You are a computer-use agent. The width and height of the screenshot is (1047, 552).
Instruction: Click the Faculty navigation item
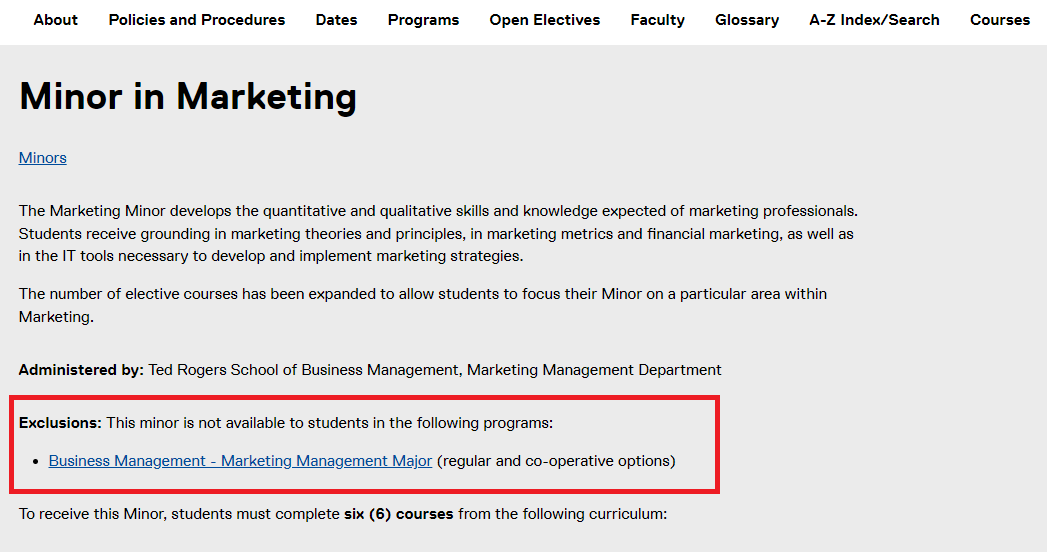(657, 20)
